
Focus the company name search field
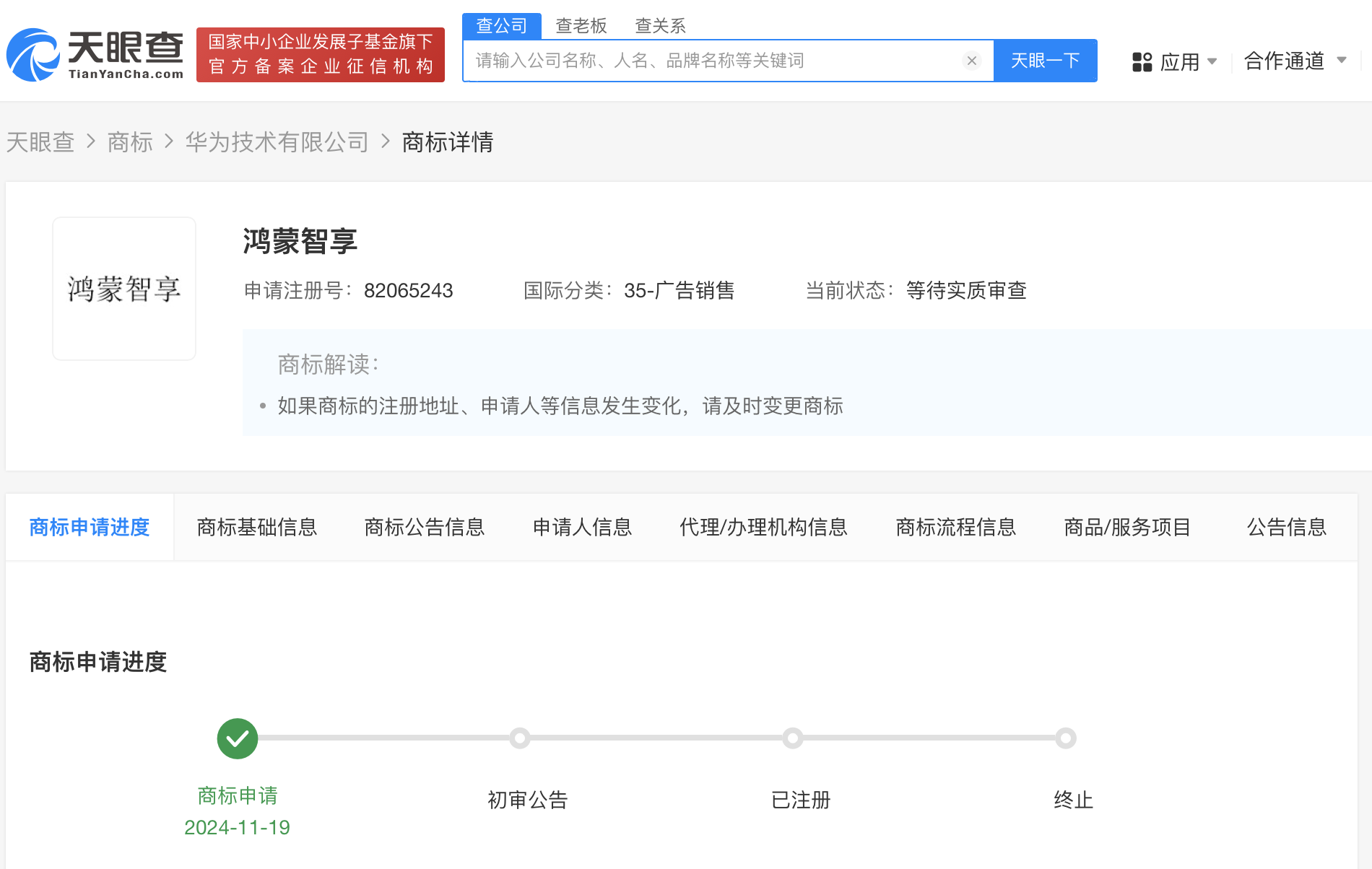point(715,61)
